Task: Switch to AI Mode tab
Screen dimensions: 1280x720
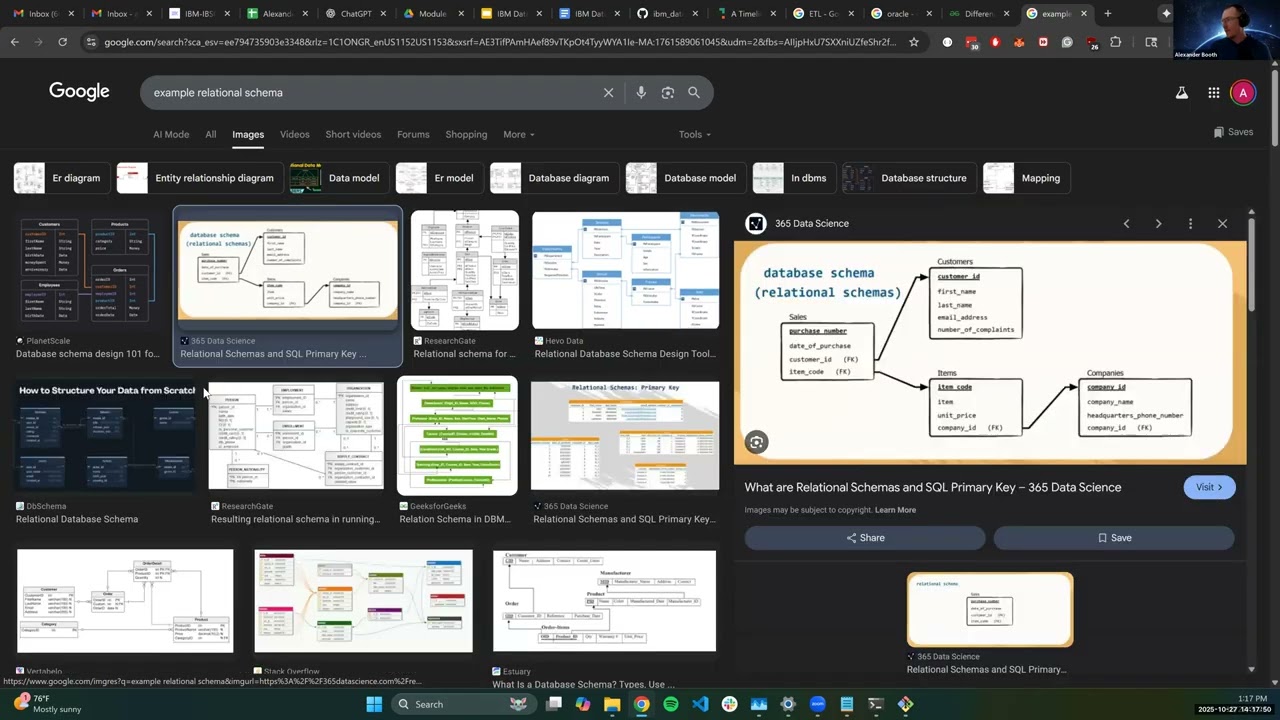Action: pyautogui.click(x=171, y=134)
